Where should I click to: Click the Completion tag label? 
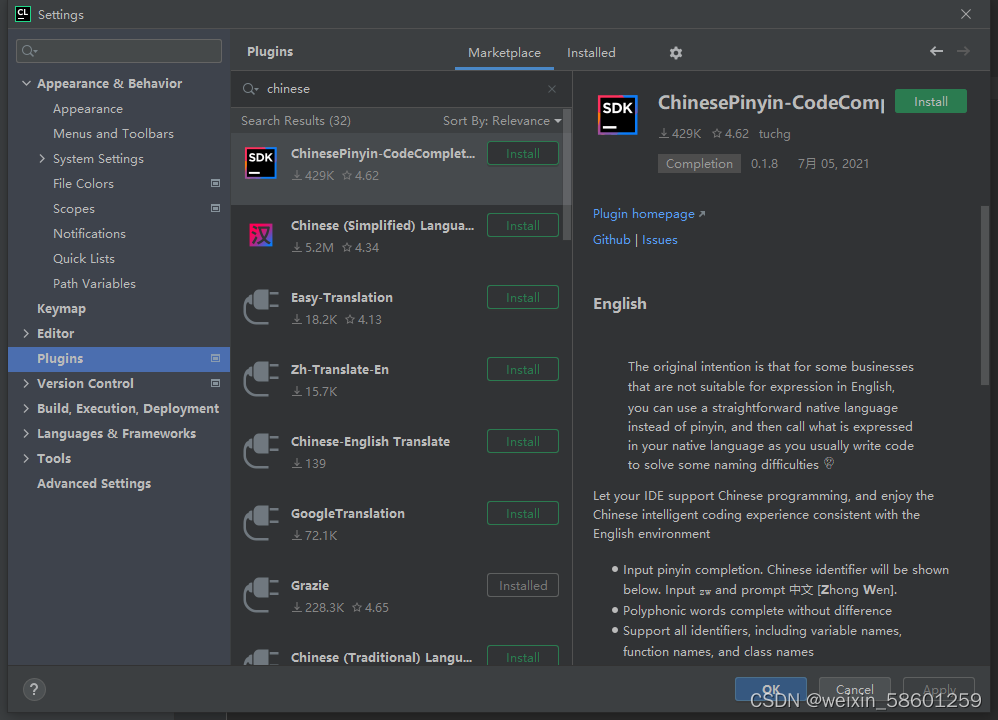tap(699, 164)
